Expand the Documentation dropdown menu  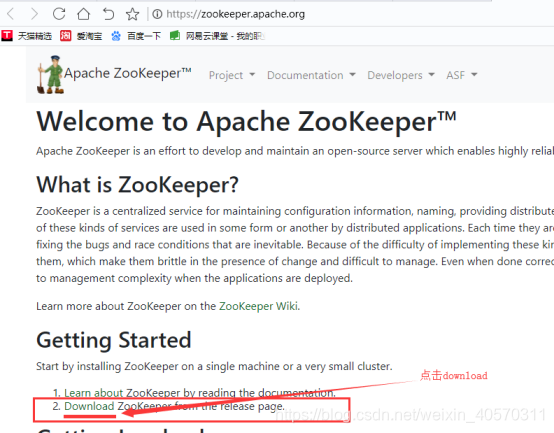311,75
